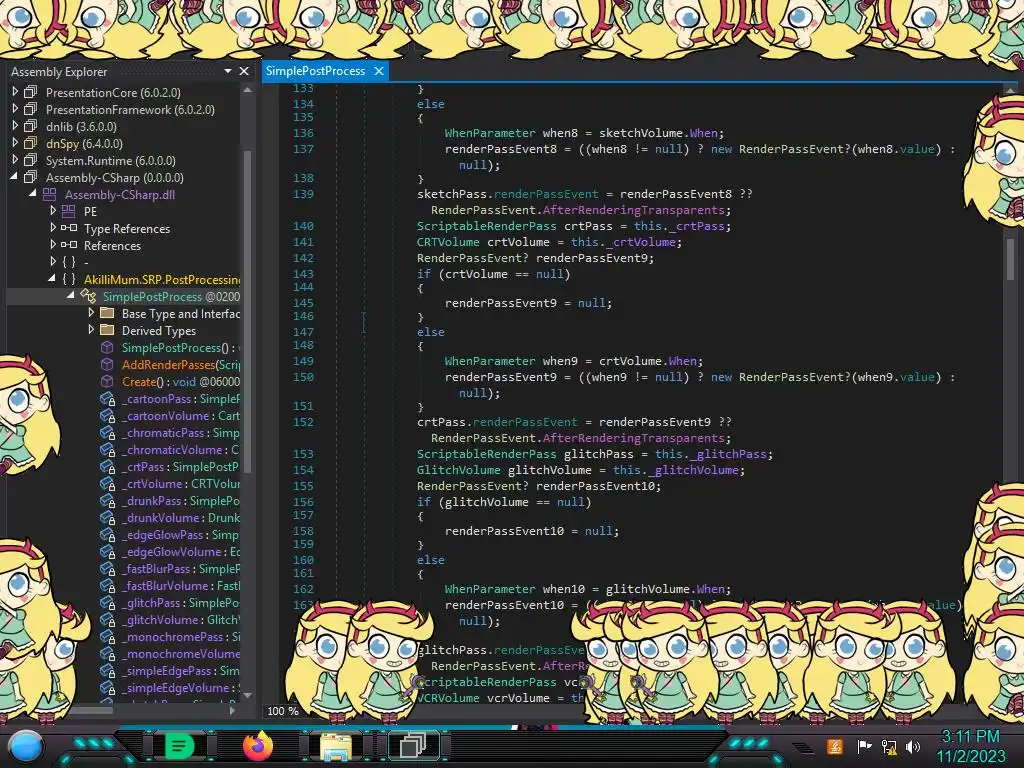Image resolution: width=1024 pixels, height=768 pixels.
Task: Click the AddRenderPasses method icon
Action: click(107, 364)
